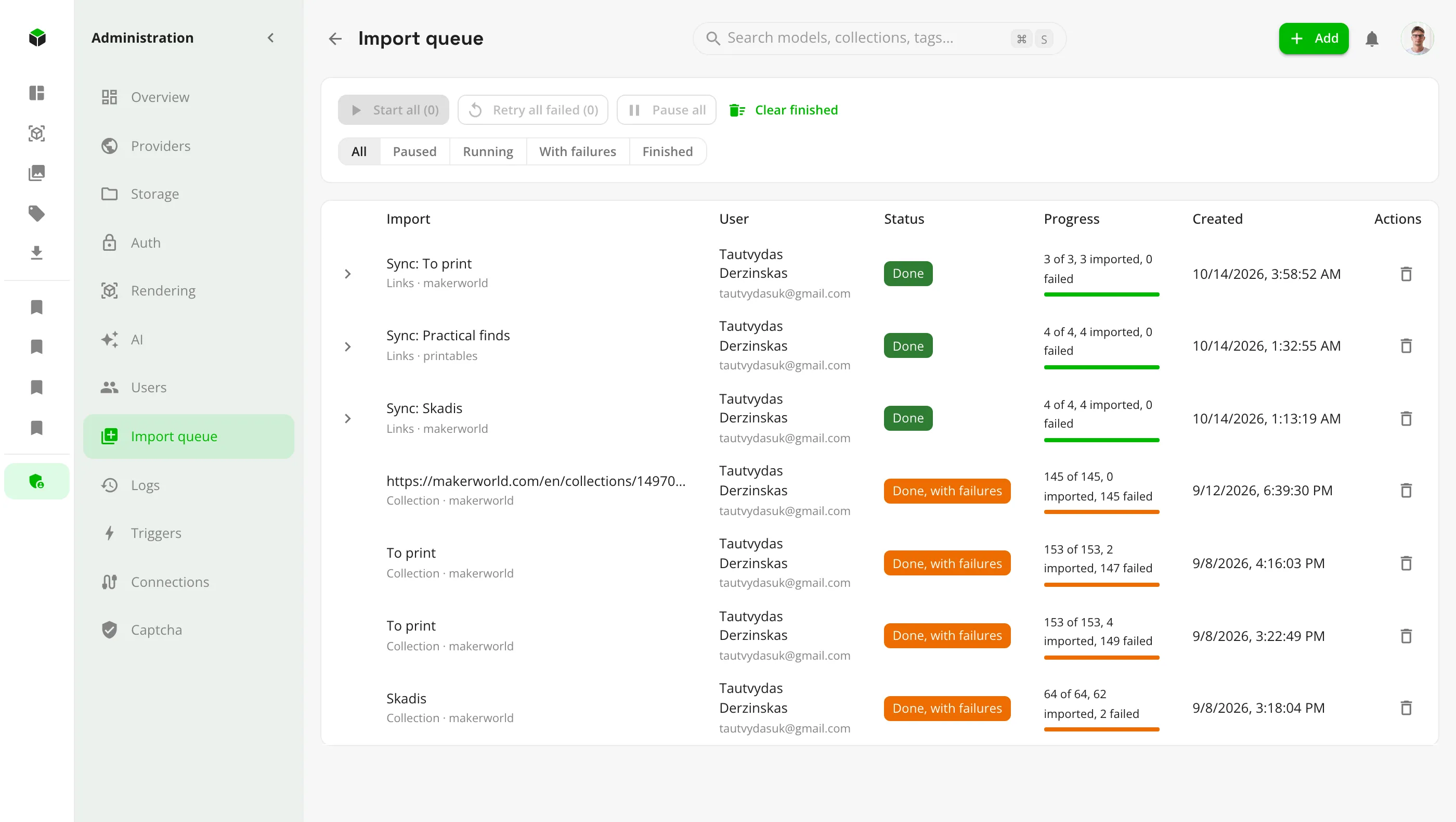1456x822 pixels.
Task: Click the green cube app logo
Action: [x=37, y=38]
